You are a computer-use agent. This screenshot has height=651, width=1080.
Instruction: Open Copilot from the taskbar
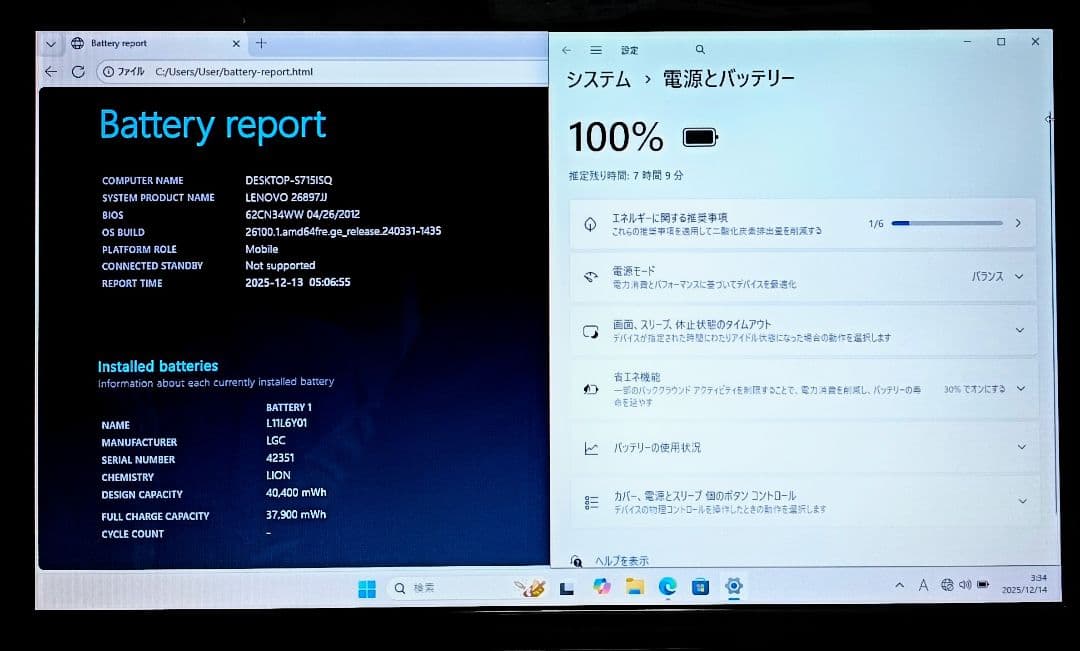(x=601, y=588)
